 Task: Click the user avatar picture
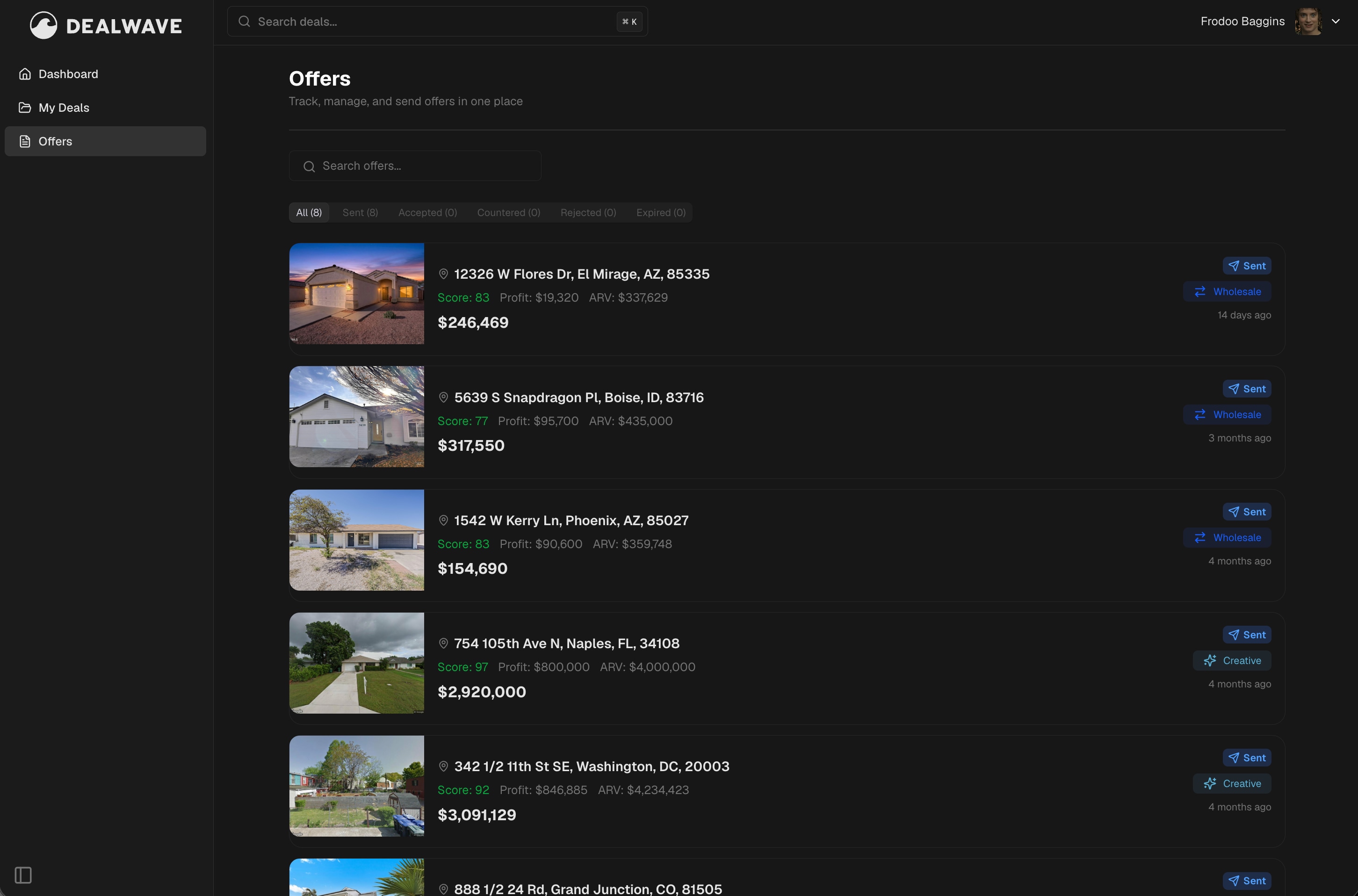[1308, 21]
